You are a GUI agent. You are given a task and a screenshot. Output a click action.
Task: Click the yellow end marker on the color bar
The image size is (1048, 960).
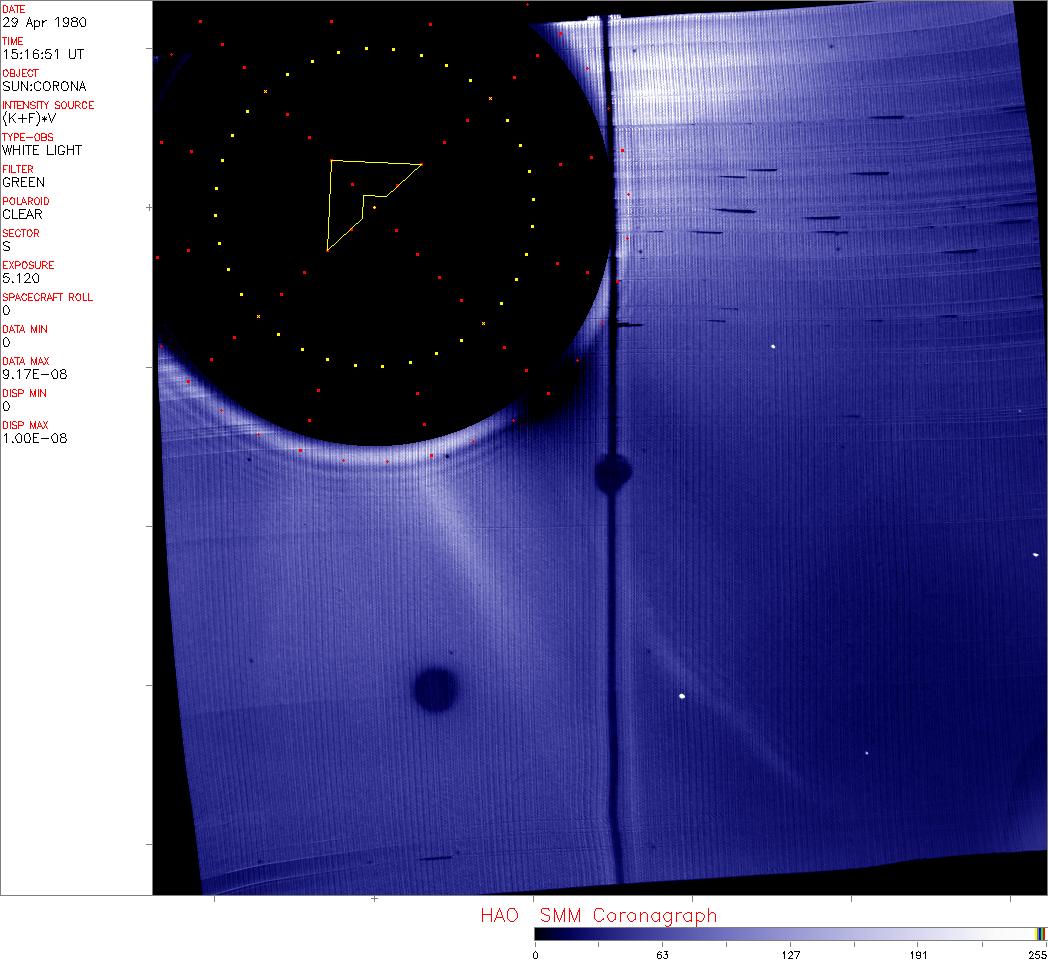[1040, 934]
